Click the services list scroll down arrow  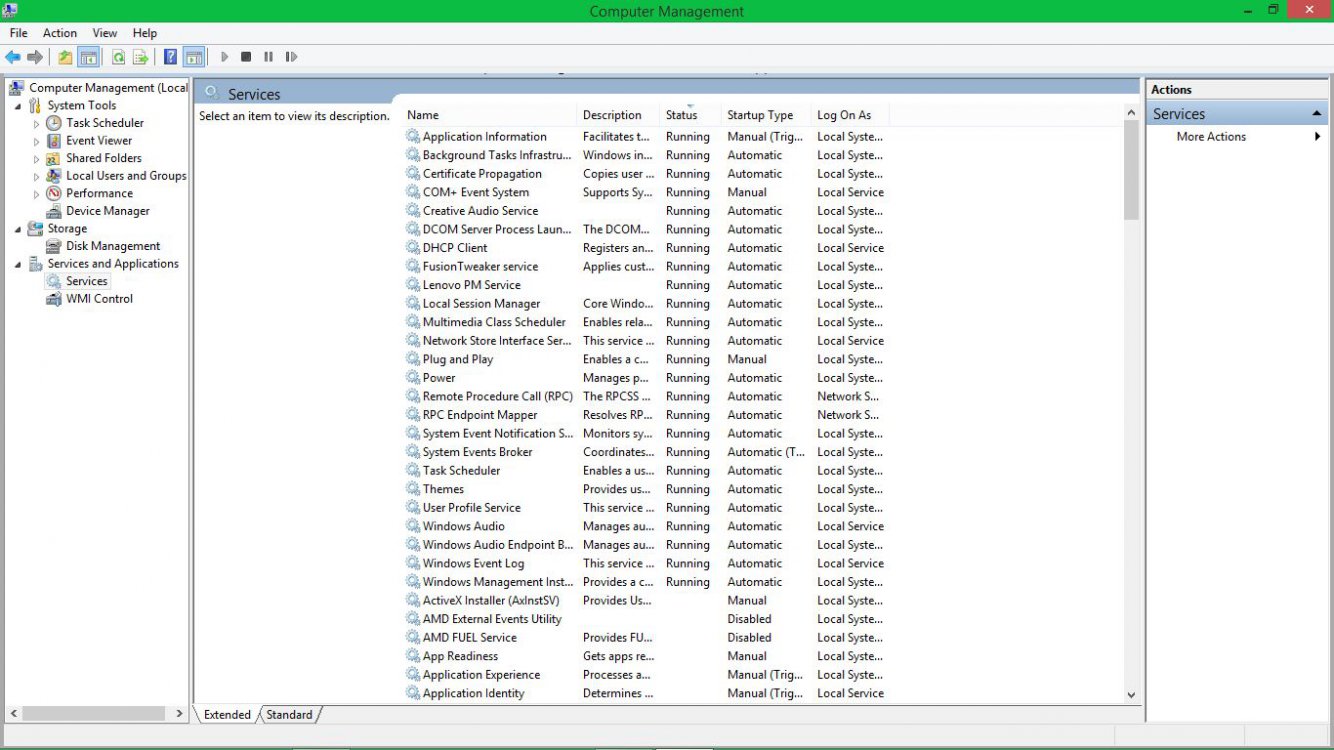tap(1131, 695)
